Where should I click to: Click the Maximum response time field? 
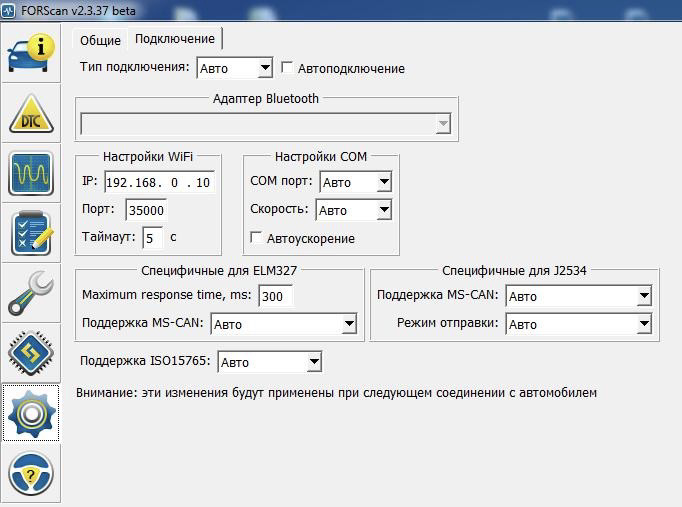point(275,296)
